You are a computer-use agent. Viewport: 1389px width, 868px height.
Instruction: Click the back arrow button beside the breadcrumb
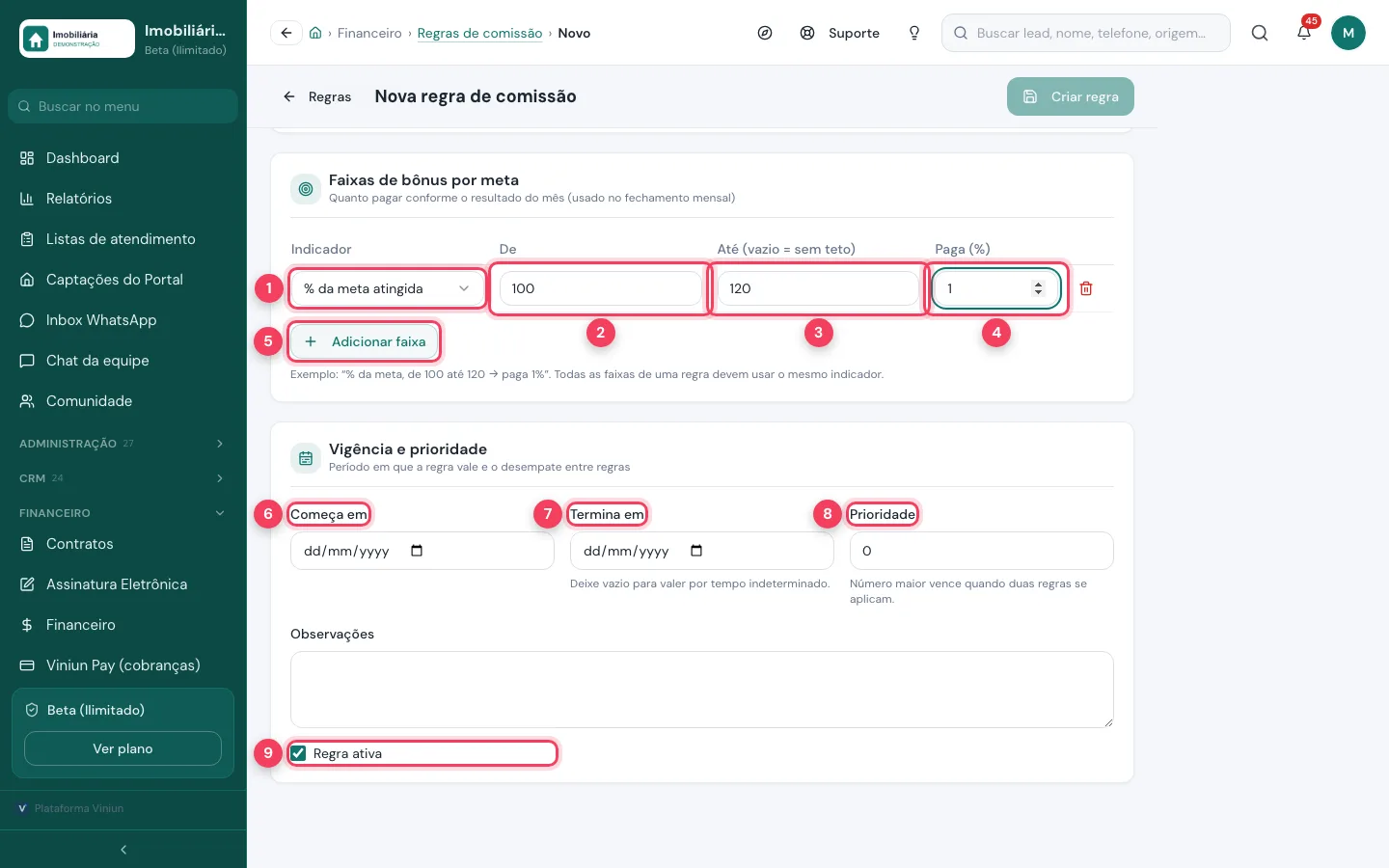coord(286,33)
